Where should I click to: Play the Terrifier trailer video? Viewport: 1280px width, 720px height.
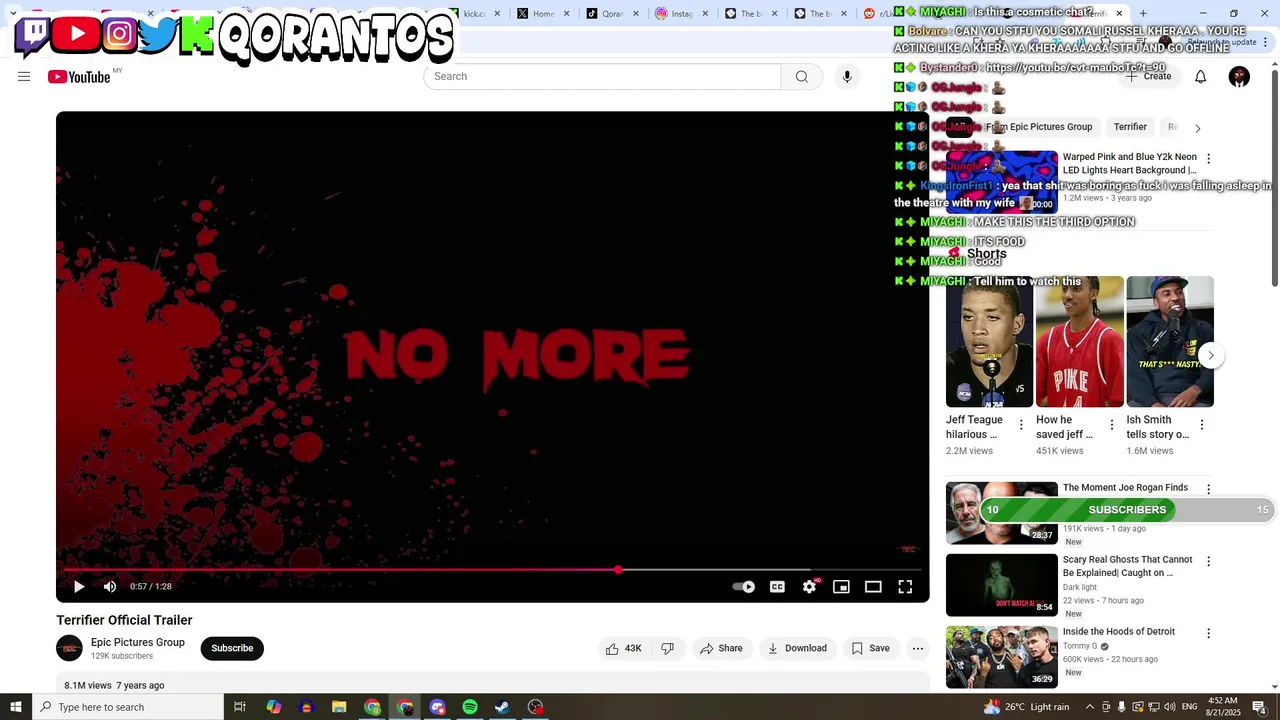click(79, 587)
